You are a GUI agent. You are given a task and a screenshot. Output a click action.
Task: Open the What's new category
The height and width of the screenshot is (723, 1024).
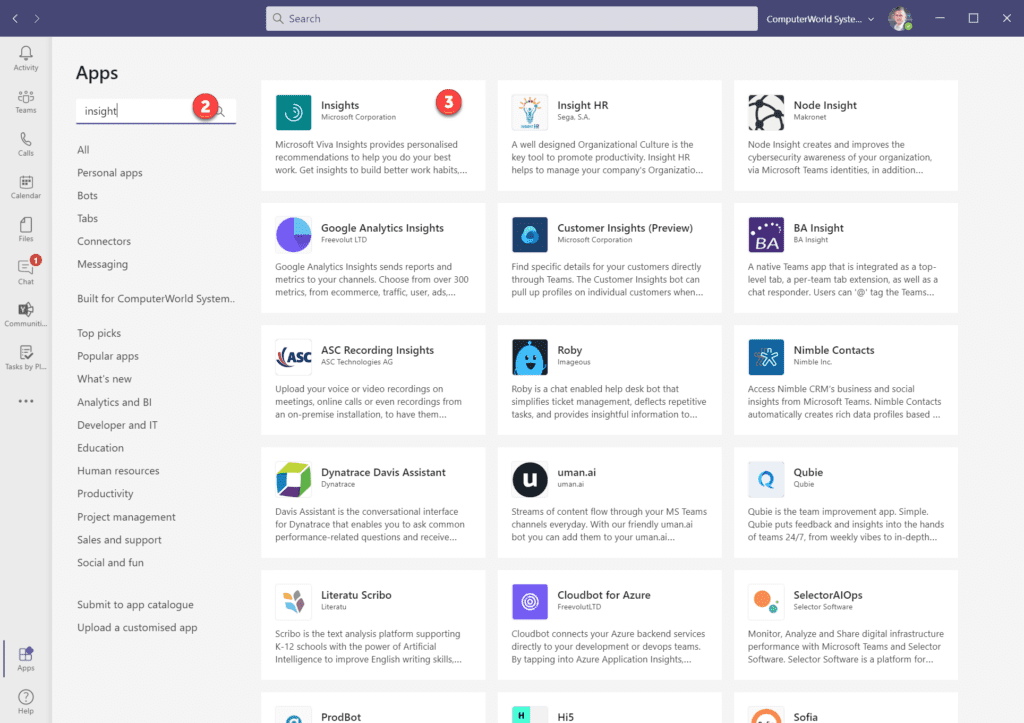click(104, 379)
